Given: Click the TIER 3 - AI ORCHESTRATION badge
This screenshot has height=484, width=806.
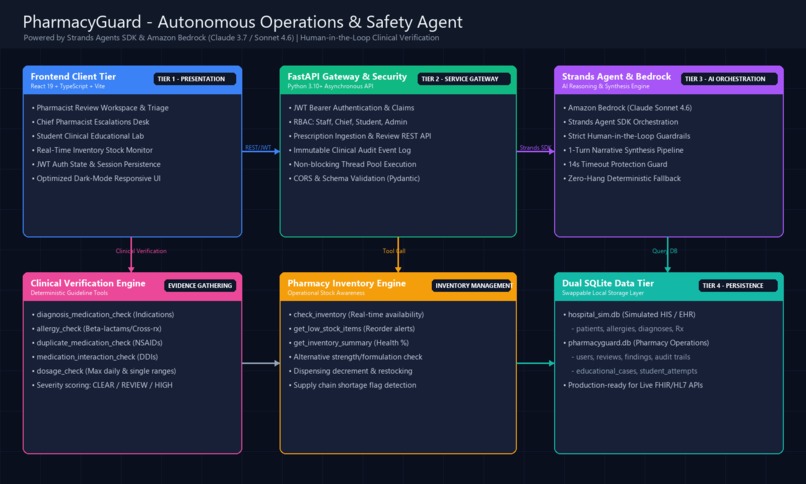Looking at the screenshot, I should (729, 79).
